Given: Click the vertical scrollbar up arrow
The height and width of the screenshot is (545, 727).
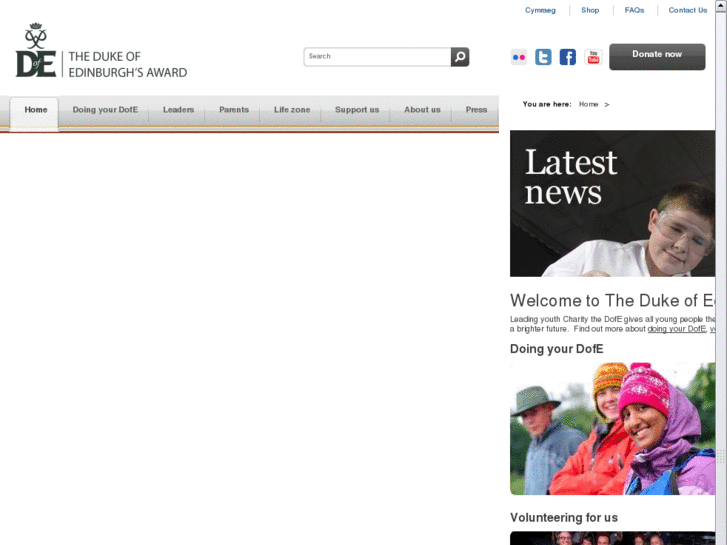Looking at the screenshot, I should pos(721,5).
